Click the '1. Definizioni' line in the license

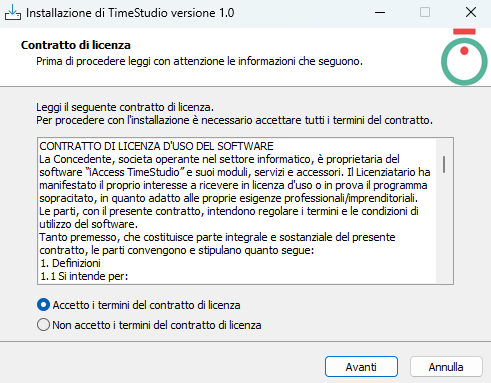(x=70, y=263)
